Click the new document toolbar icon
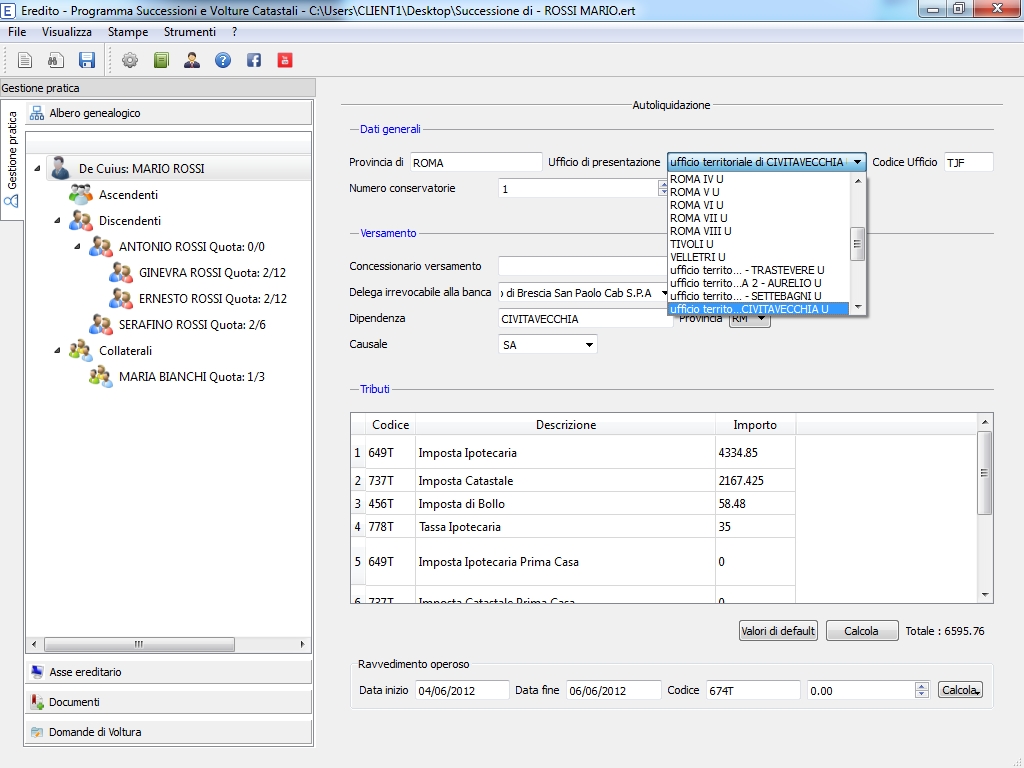Screen dimensions: 1024x768 tap(25, 60)
